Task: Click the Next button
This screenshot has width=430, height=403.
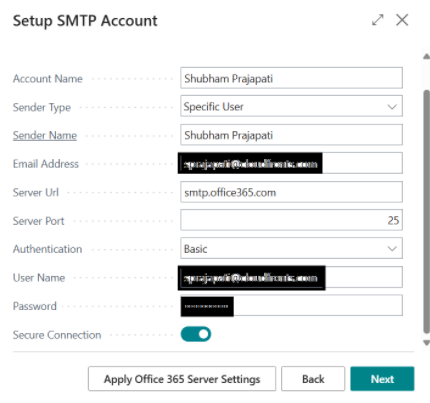Action: pos(382,379)
